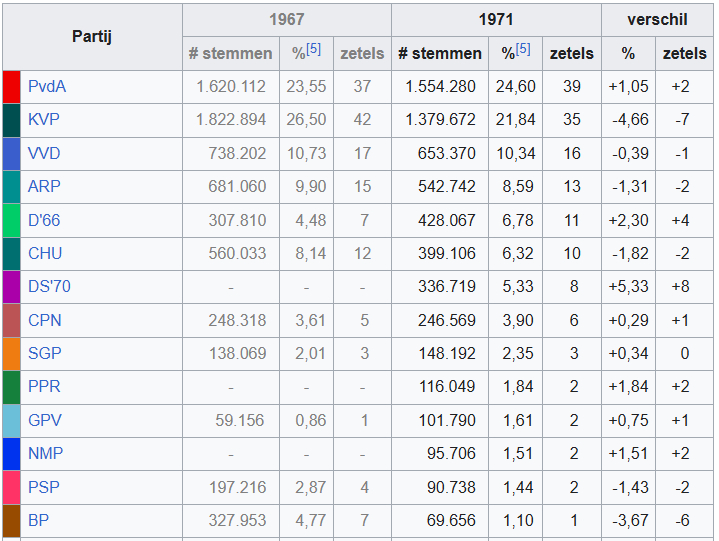The height and width of the screenshot is (541, 719).
Task: Click the red PvdA color swatch
Action: pos(12,87)
